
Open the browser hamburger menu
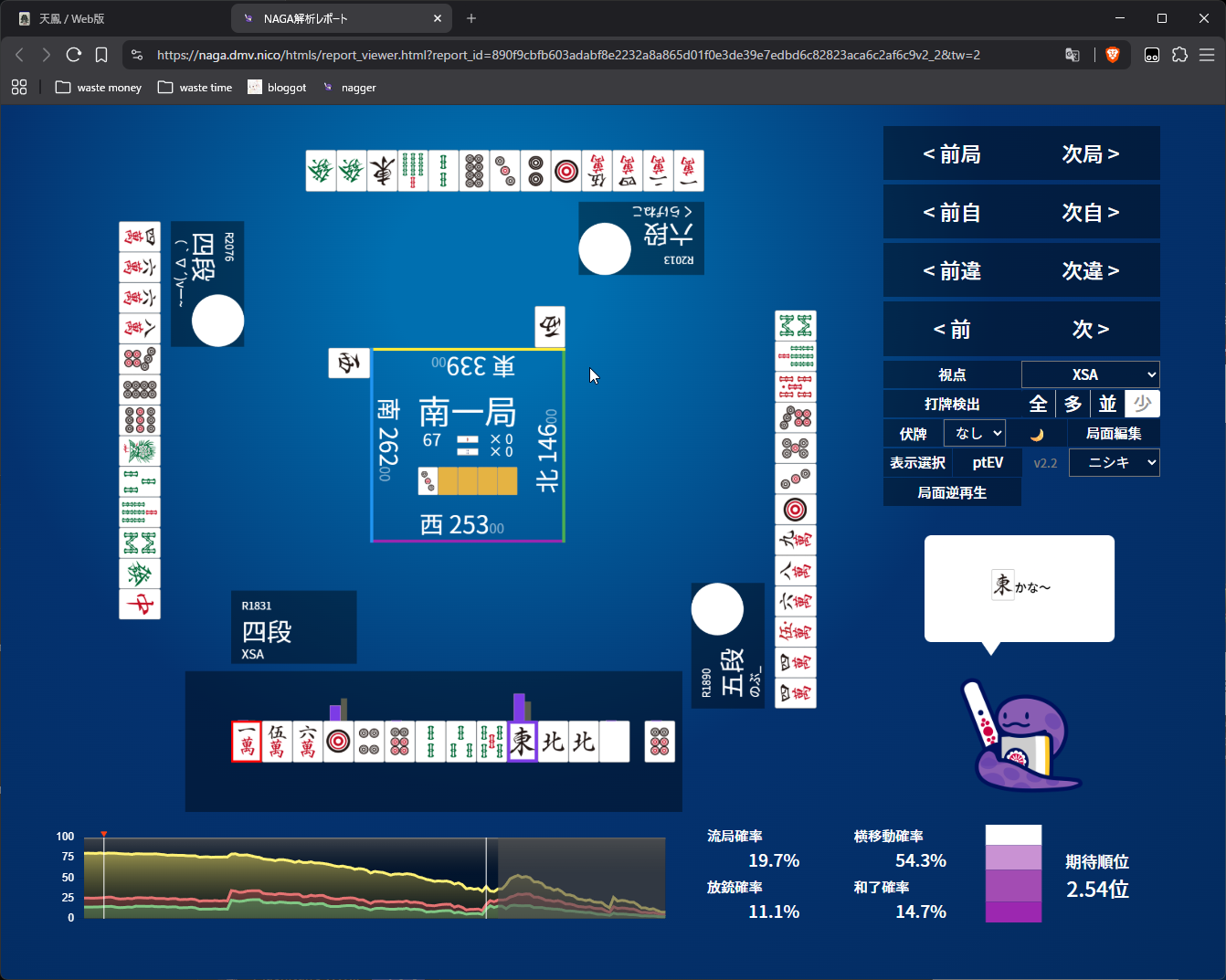coord(1207,55)
